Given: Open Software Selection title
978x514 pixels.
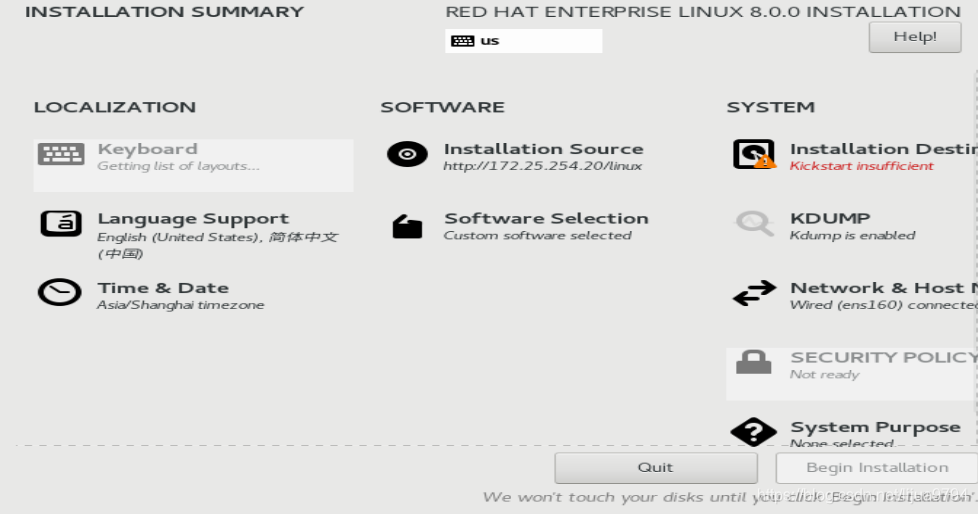Looking at the screenshot, I should click(x=546, y=218).
